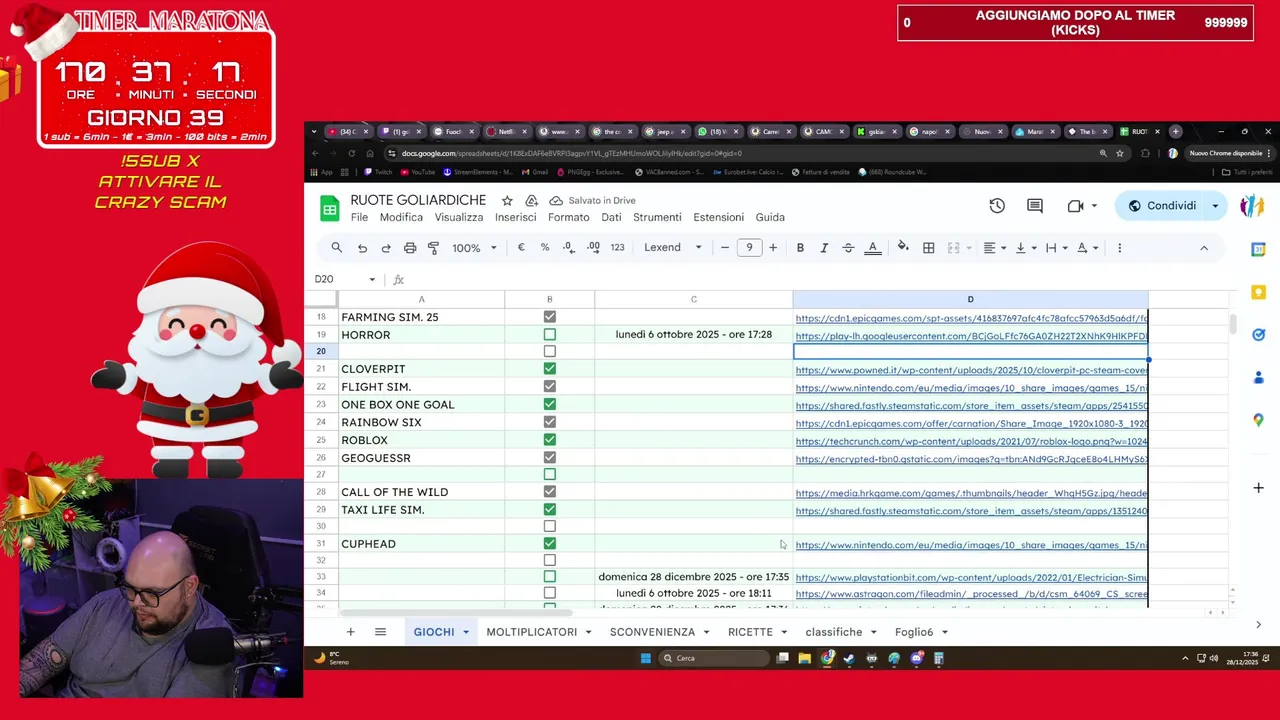This screenshot has height=720, width=1280.
Task: Open Google Sheets home logo
Action: tap(329, 208)
